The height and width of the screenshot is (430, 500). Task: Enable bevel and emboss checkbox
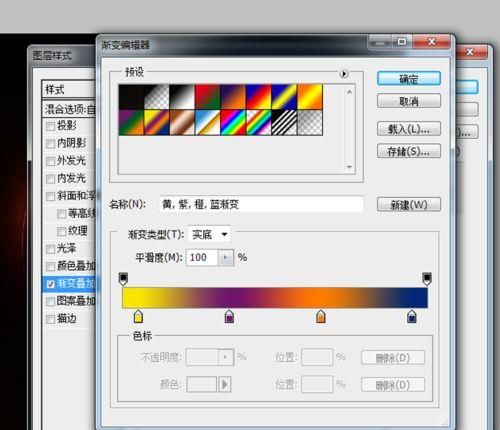(50, 196)
